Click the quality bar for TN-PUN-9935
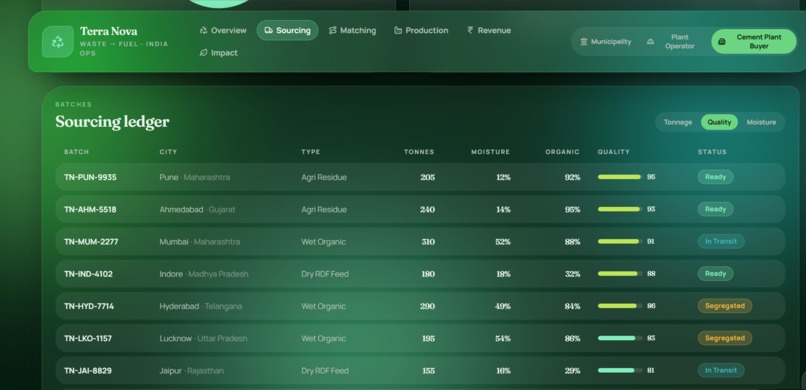The height and width of the screenshot is (390, 806). 619,177
